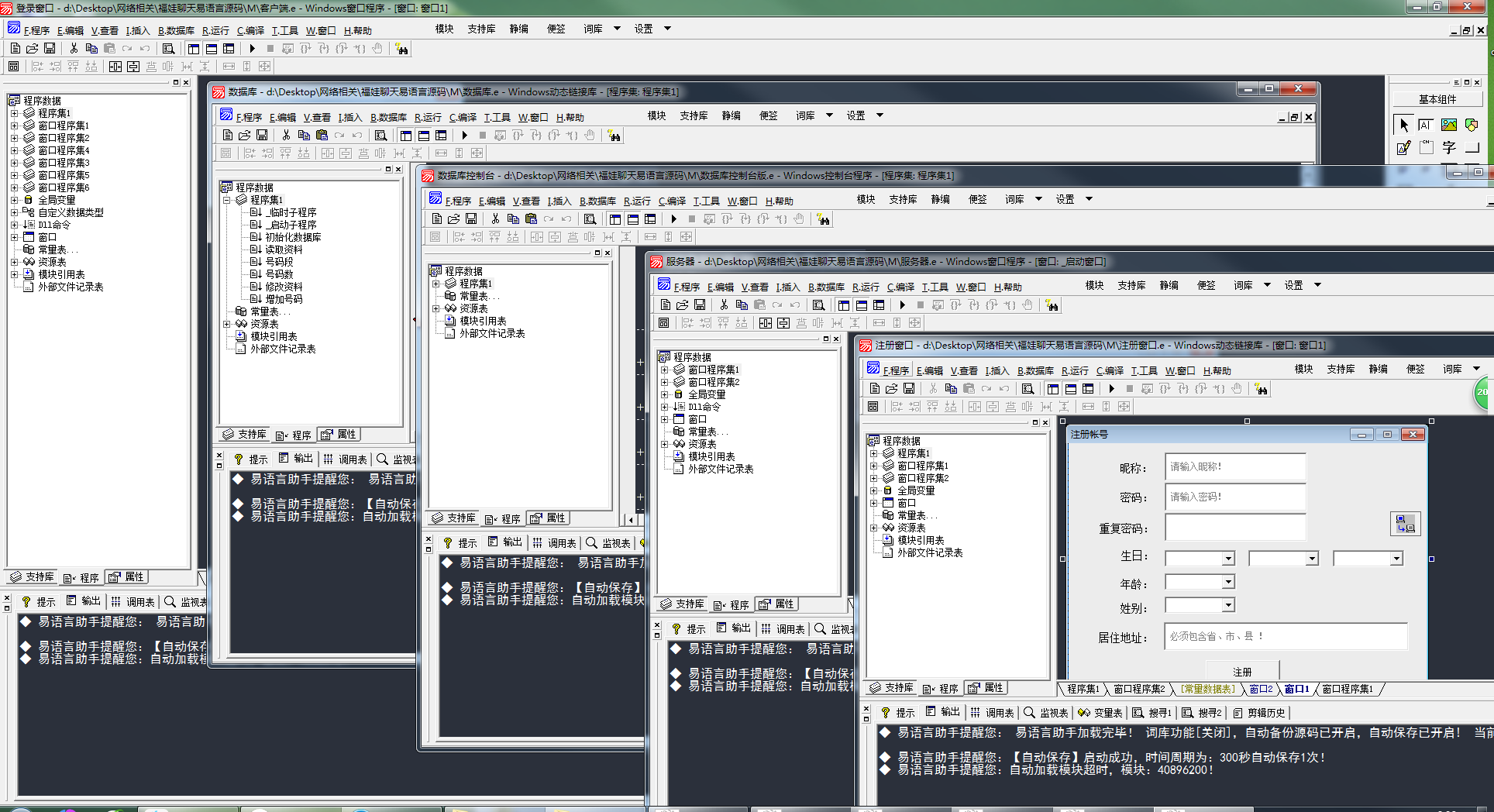The image size is (1494, 812).
Task: Click Cut scissors icon in 数据库 window toolbar
Action: 286,136
